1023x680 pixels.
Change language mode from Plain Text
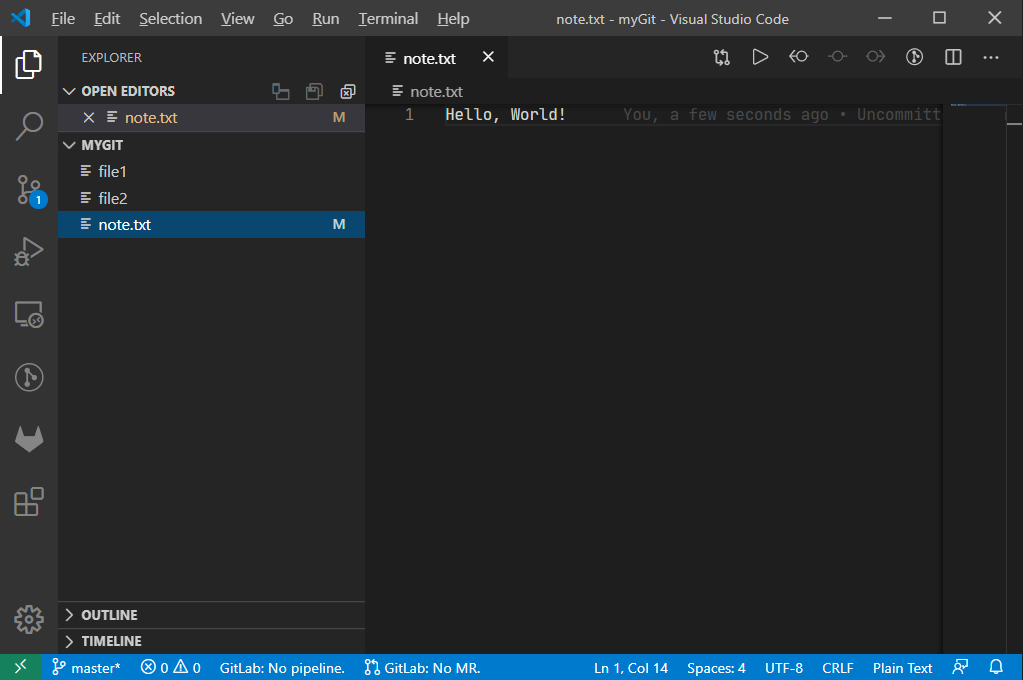tap(902, 668)
